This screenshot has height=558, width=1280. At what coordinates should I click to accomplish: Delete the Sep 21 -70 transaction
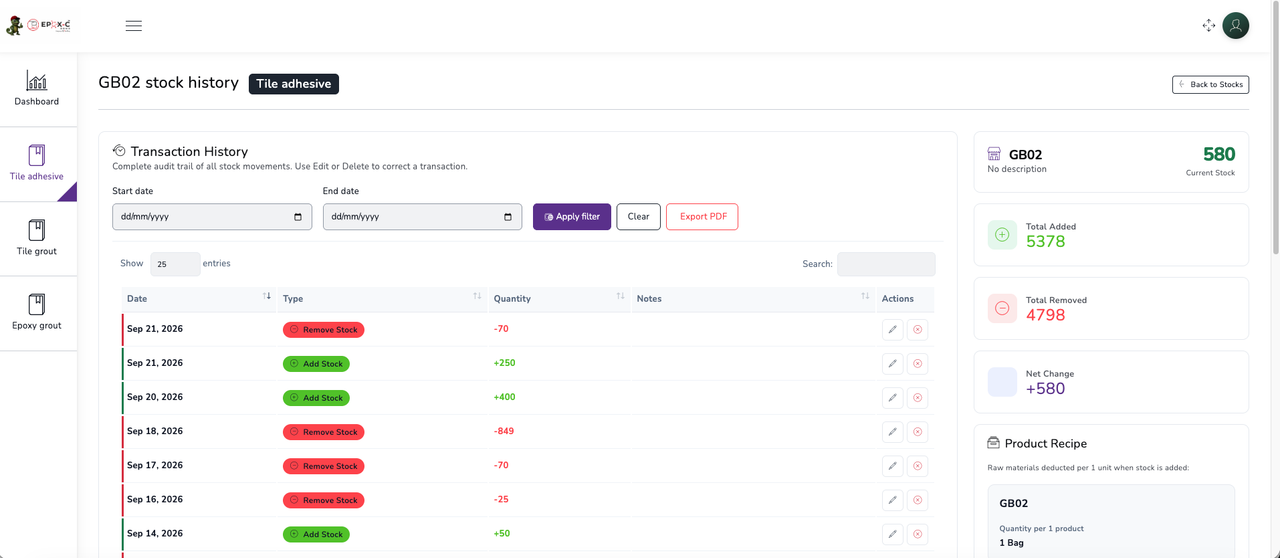[918, 330]
